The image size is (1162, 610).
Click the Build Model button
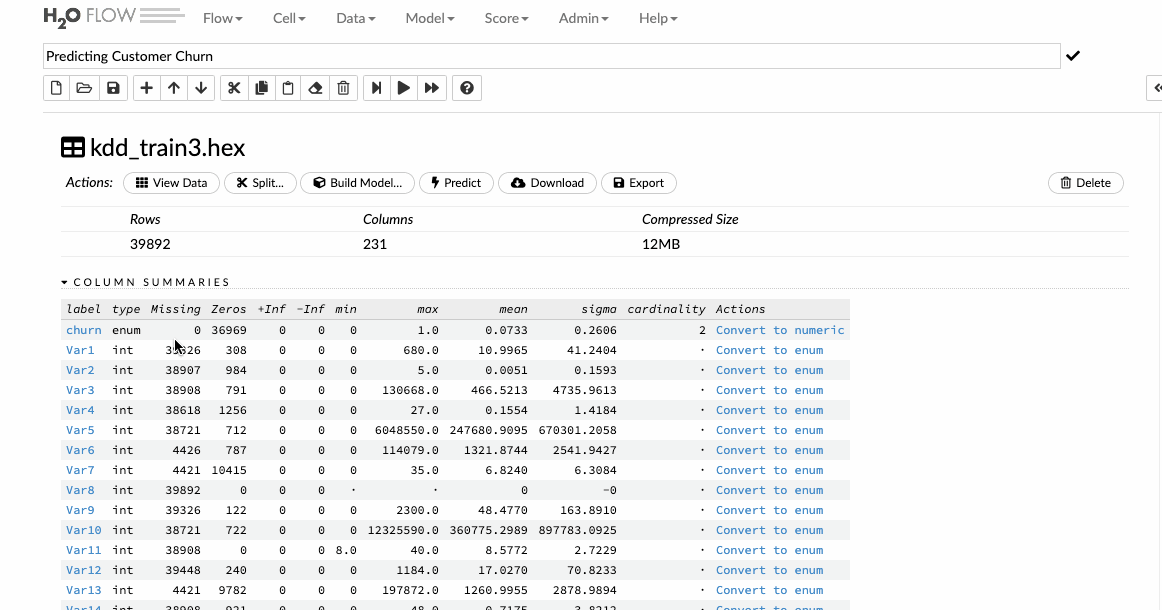point(357,183)
